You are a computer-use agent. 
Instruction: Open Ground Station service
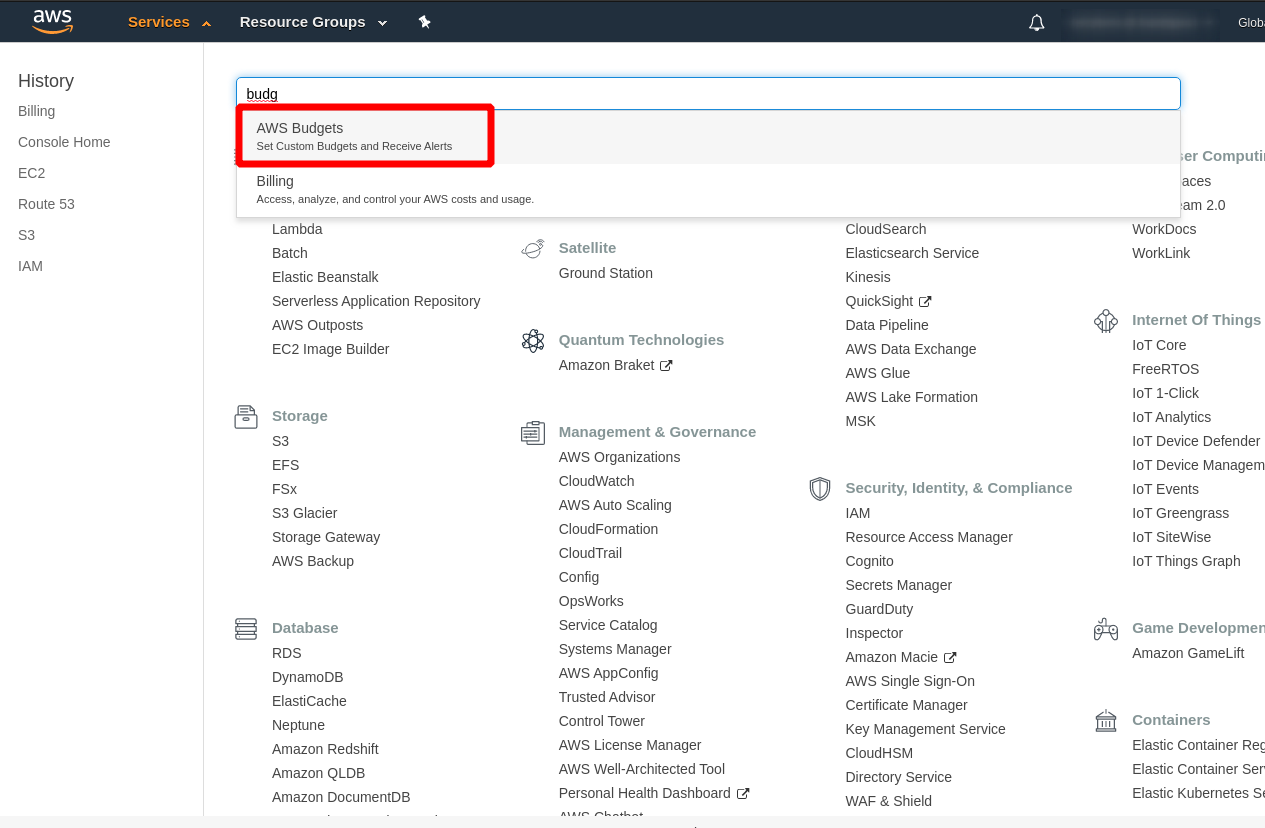606,273
